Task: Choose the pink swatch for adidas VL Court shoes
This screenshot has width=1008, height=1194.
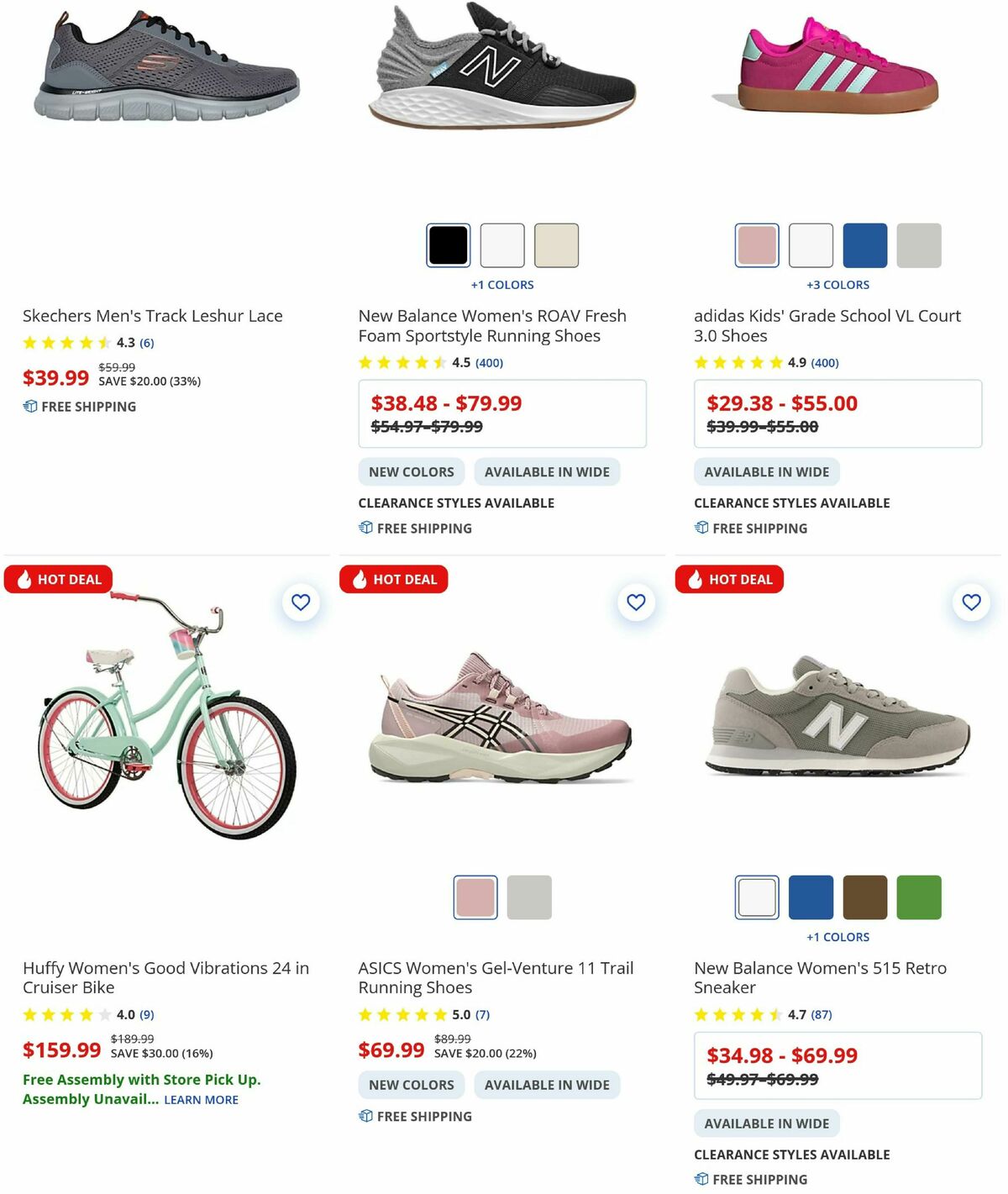Action: pos(757,245)
